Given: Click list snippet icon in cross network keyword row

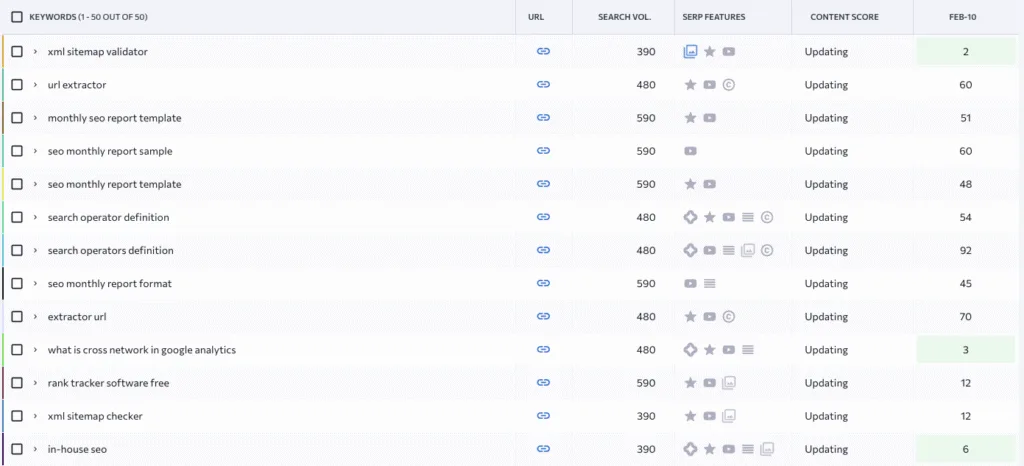Looking at the screenshot, I should coord(748,350).
